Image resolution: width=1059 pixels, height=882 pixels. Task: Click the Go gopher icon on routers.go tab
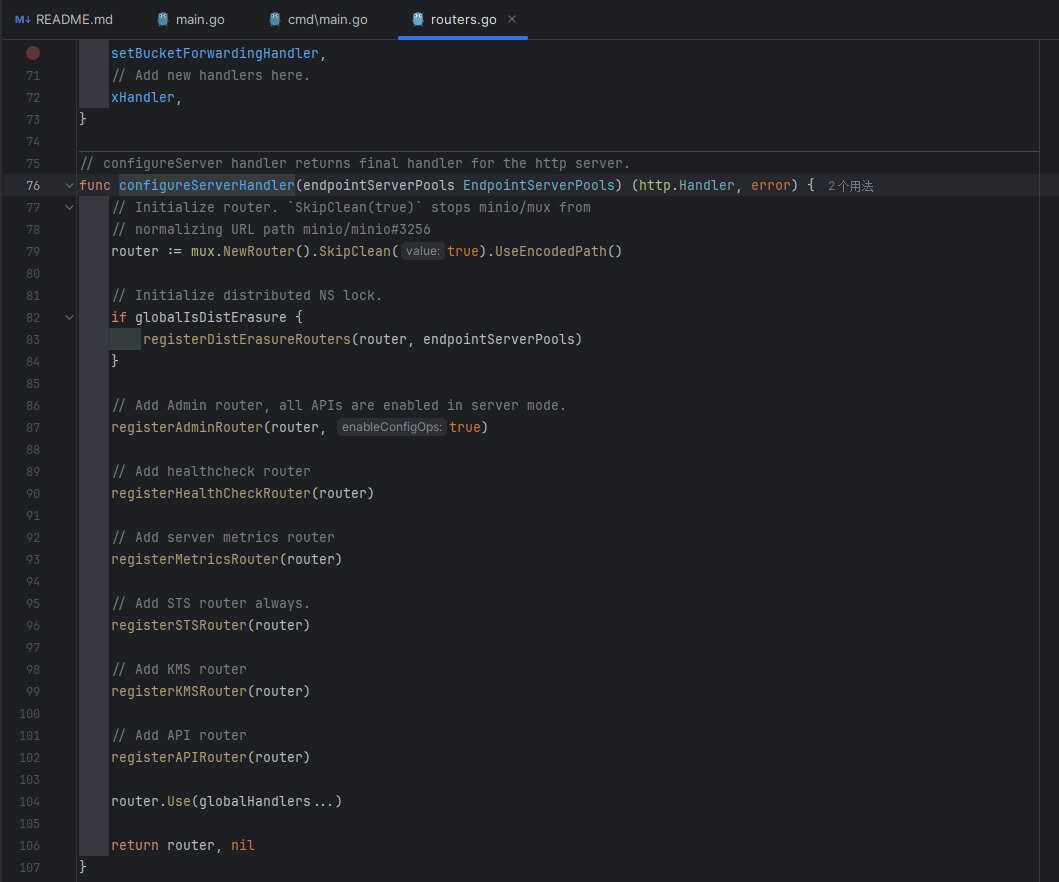tap(418, 20)
